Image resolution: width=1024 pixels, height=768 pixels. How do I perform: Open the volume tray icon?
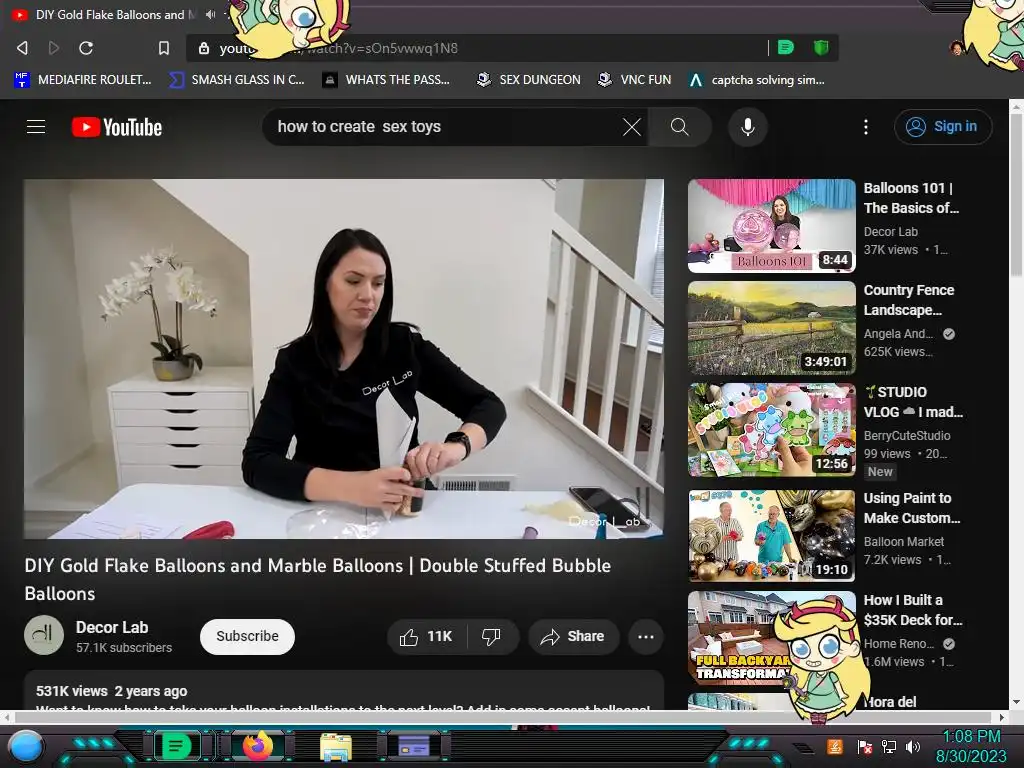(x=912, y=746)
